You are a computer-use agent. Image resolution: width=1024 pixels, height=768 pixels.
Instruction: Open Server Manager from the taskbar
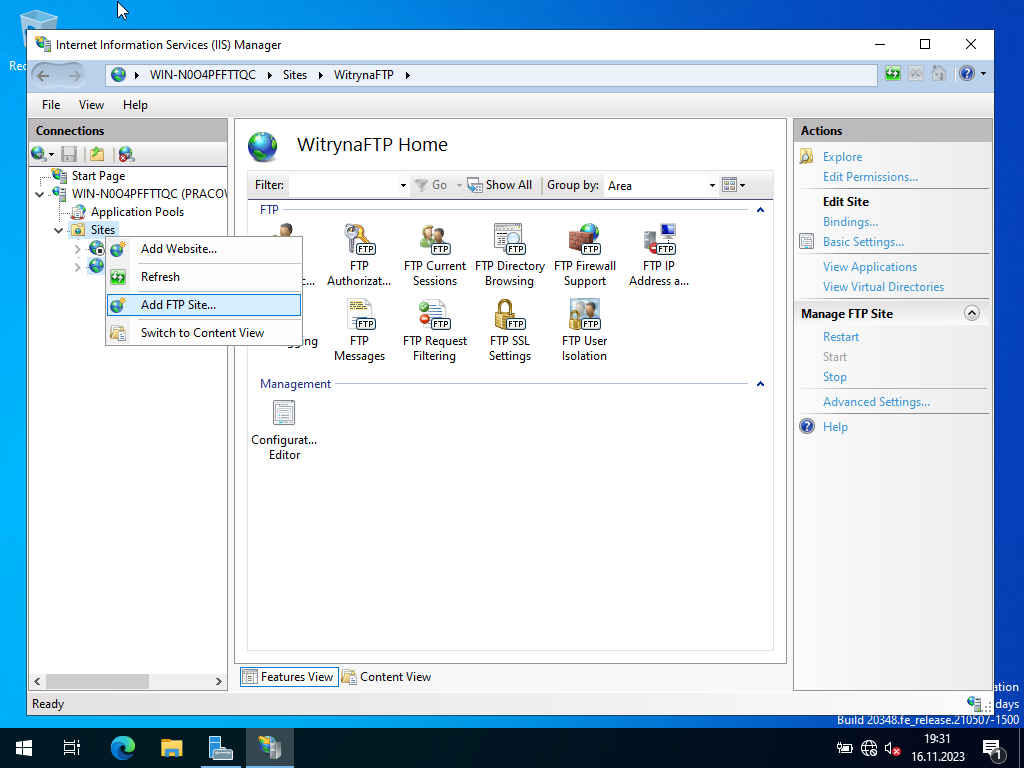click(220, 748)
